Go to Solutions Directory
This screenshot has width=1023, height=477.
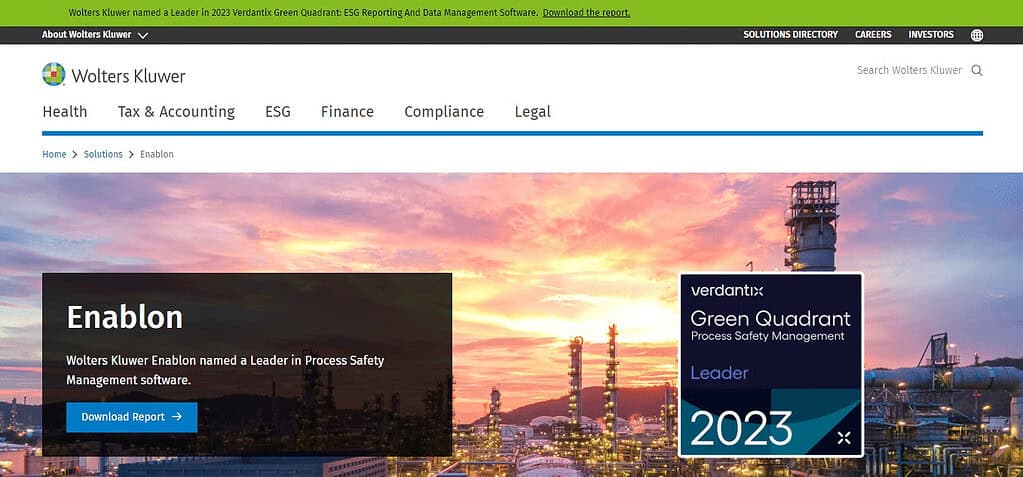(790, 35)
